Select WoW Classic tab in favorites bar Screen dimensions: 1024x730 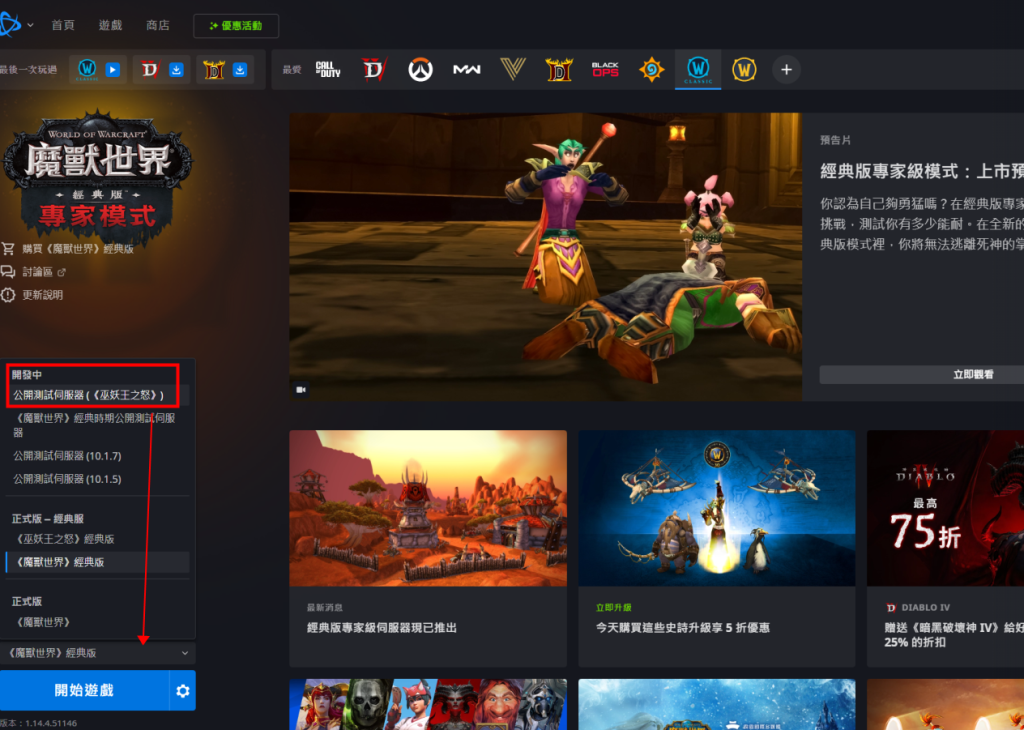pyautogui.click(x=698, y=69)
